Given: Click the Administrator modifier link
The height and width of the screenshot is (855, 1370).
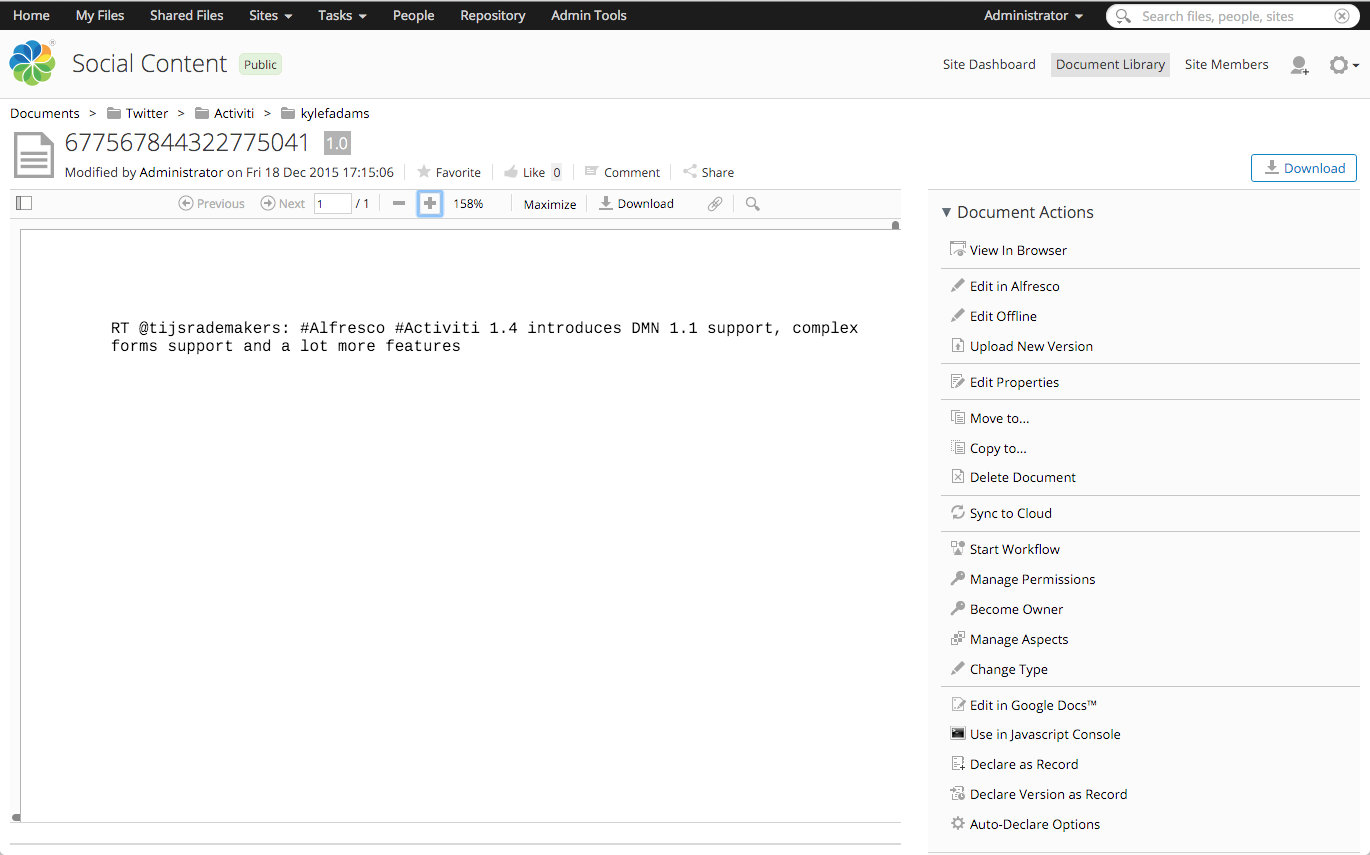Looking at the screenshot, I should coord(181,172).
